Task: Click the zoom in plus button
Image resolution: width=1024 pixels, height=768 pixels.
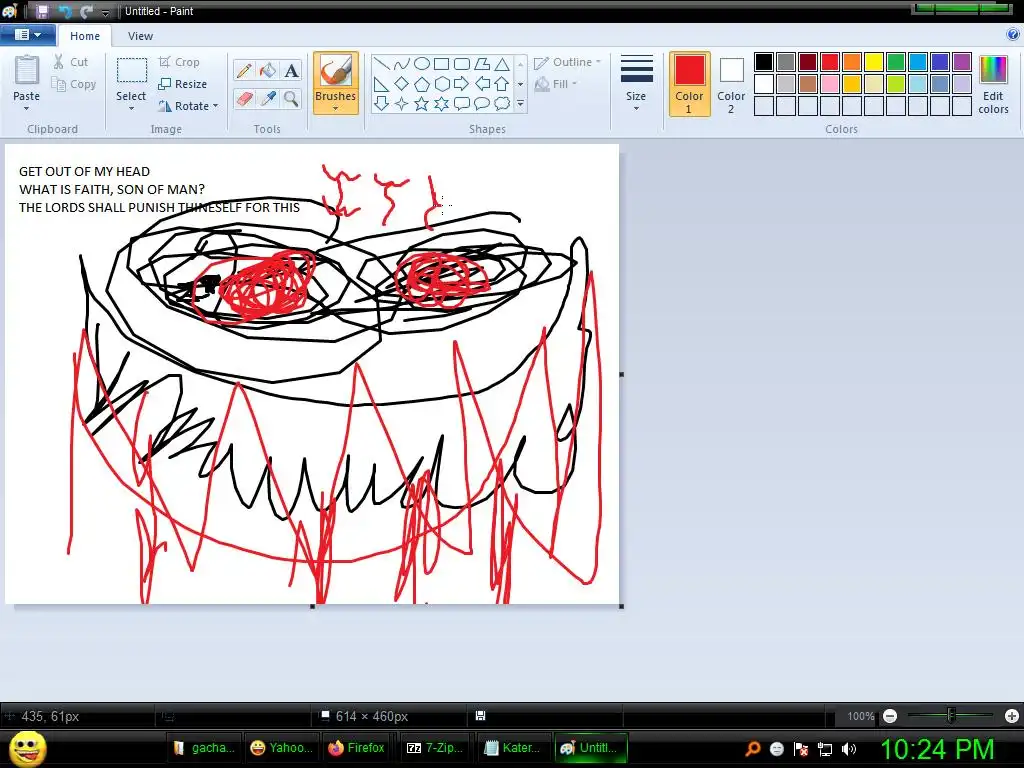Action: 1012,716
